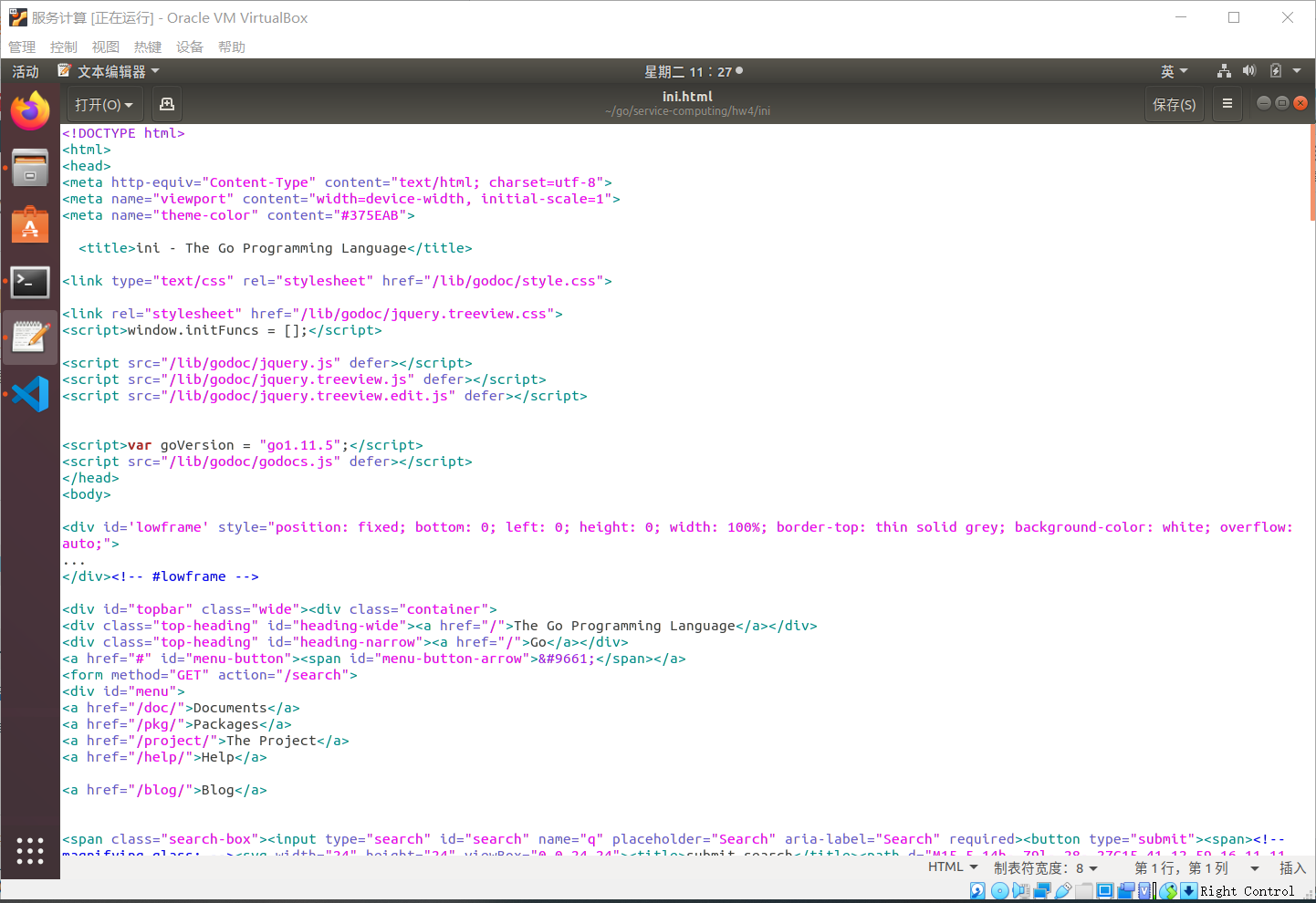Open the Terminal from the dock
This screenshot has width=1316, height=903.
coord(30,282)
